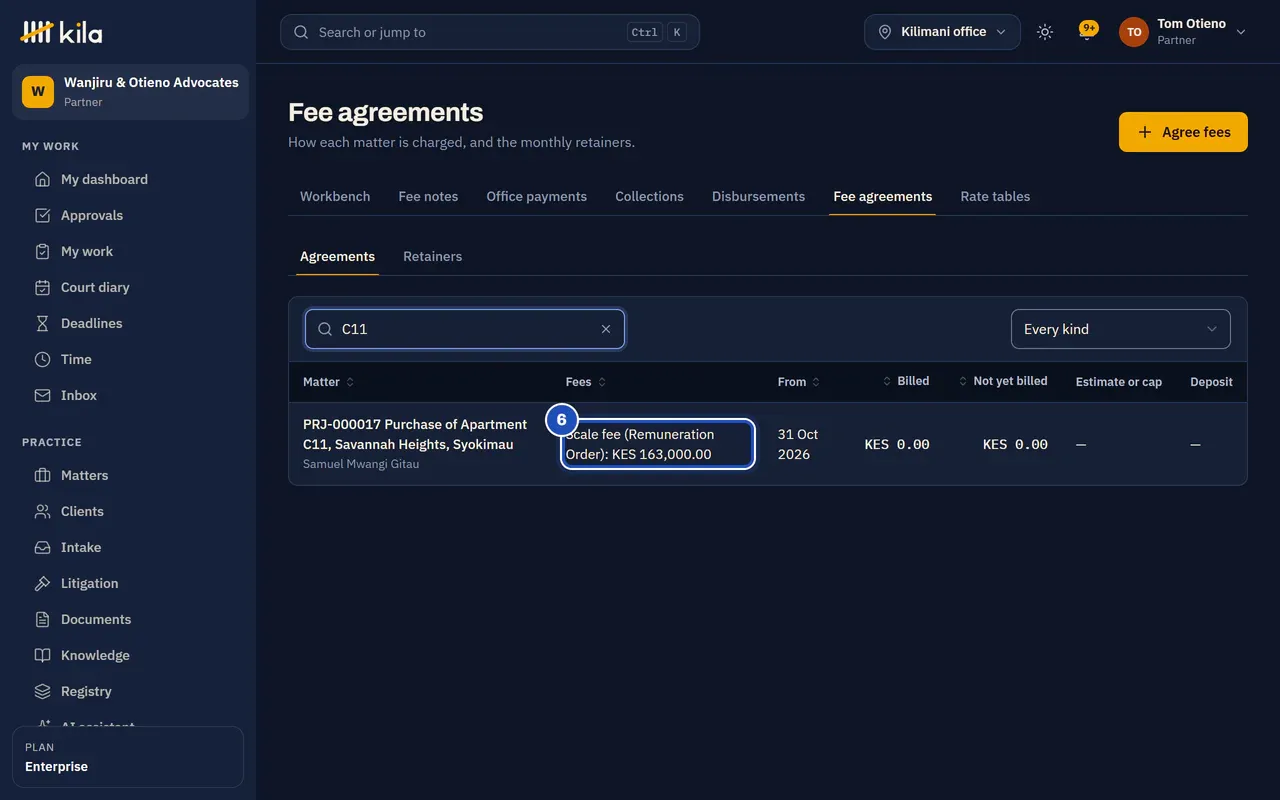
Task: Open the Office payments tab
Action: tap(537, 197)
